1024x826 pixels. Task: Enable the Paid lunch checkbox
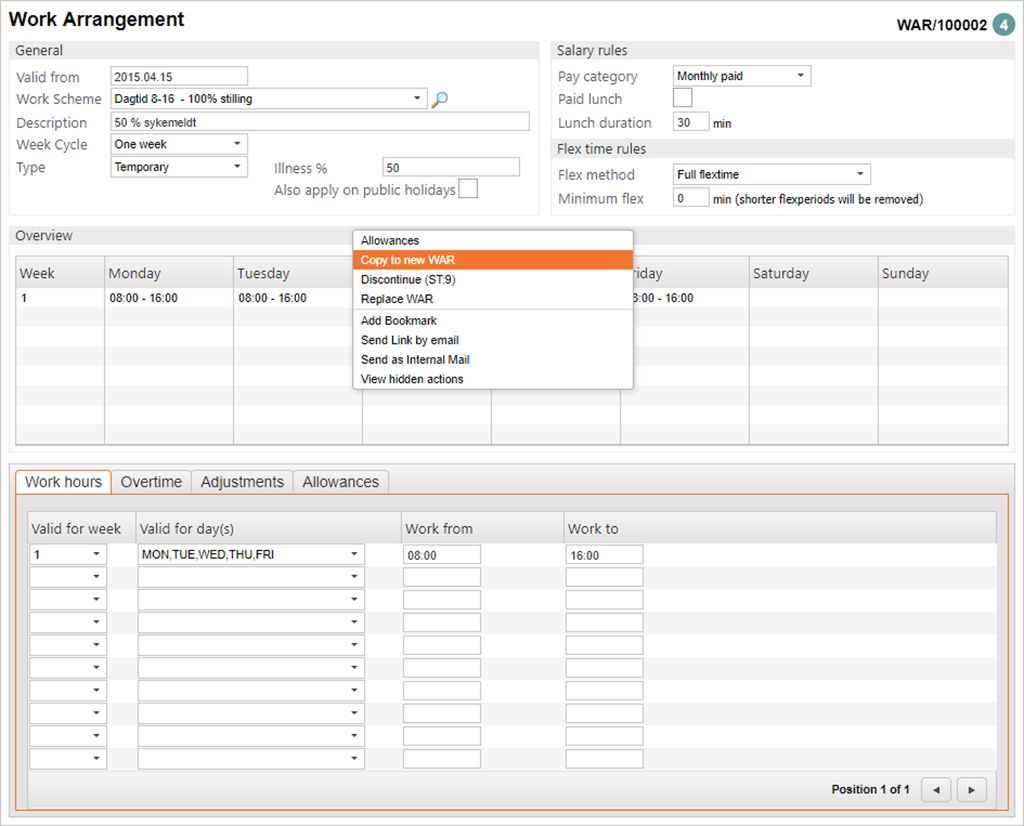[x=682, y=98]
